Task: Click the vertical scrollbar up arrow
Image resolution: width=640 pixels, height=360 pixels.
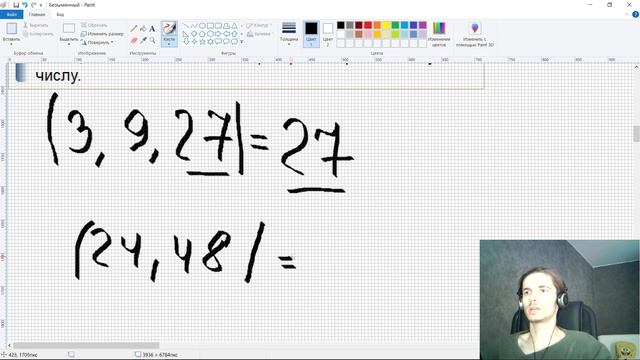Action: 636,67
